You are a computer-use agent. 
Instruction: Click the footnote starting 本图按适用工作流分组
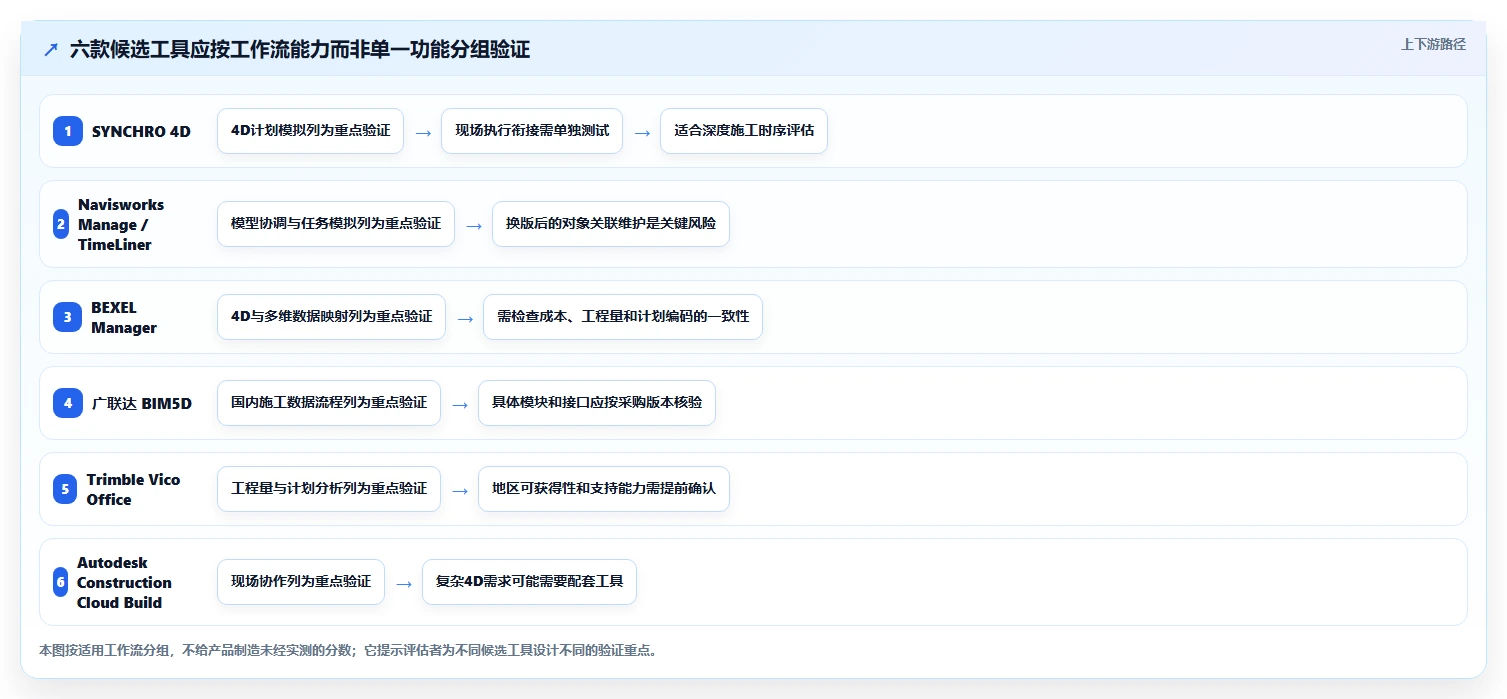click(x=348, y=651)
